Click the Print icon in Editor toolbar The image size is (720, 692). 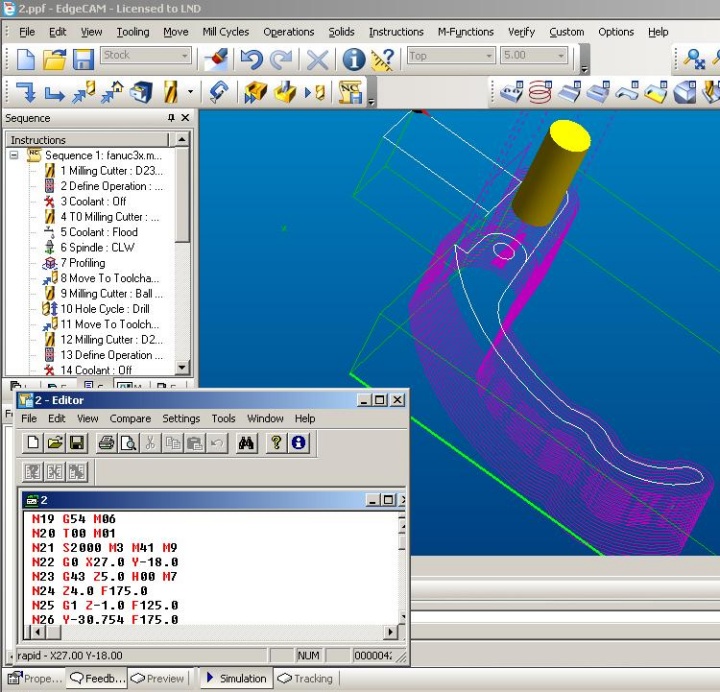coord(106,443)
